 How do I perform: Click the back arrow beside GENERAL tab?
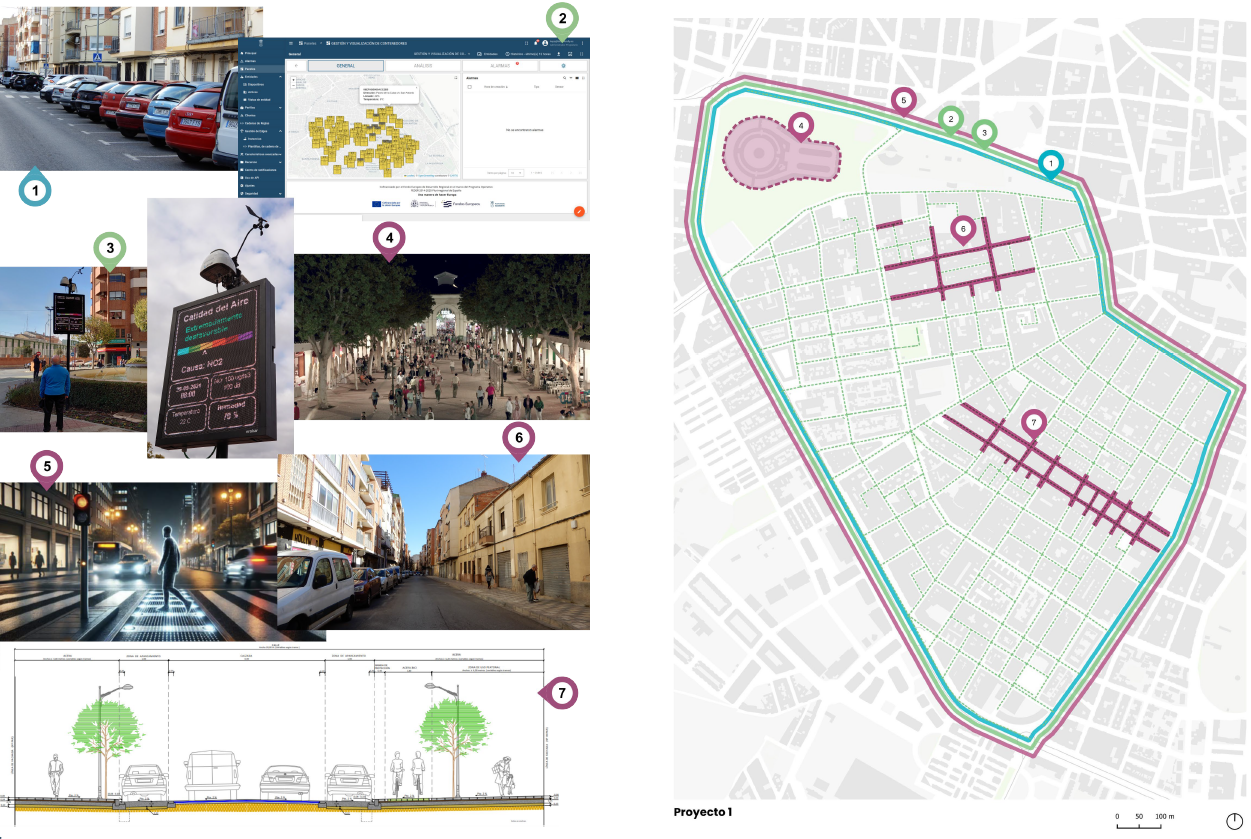(294, 66)
